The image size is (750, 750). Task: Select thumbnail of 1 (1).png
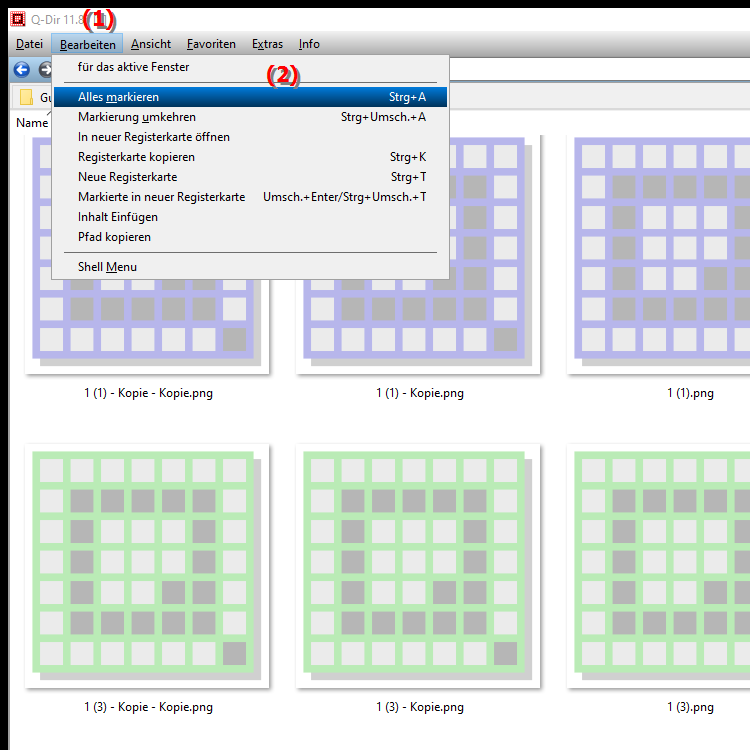[658, 254]
